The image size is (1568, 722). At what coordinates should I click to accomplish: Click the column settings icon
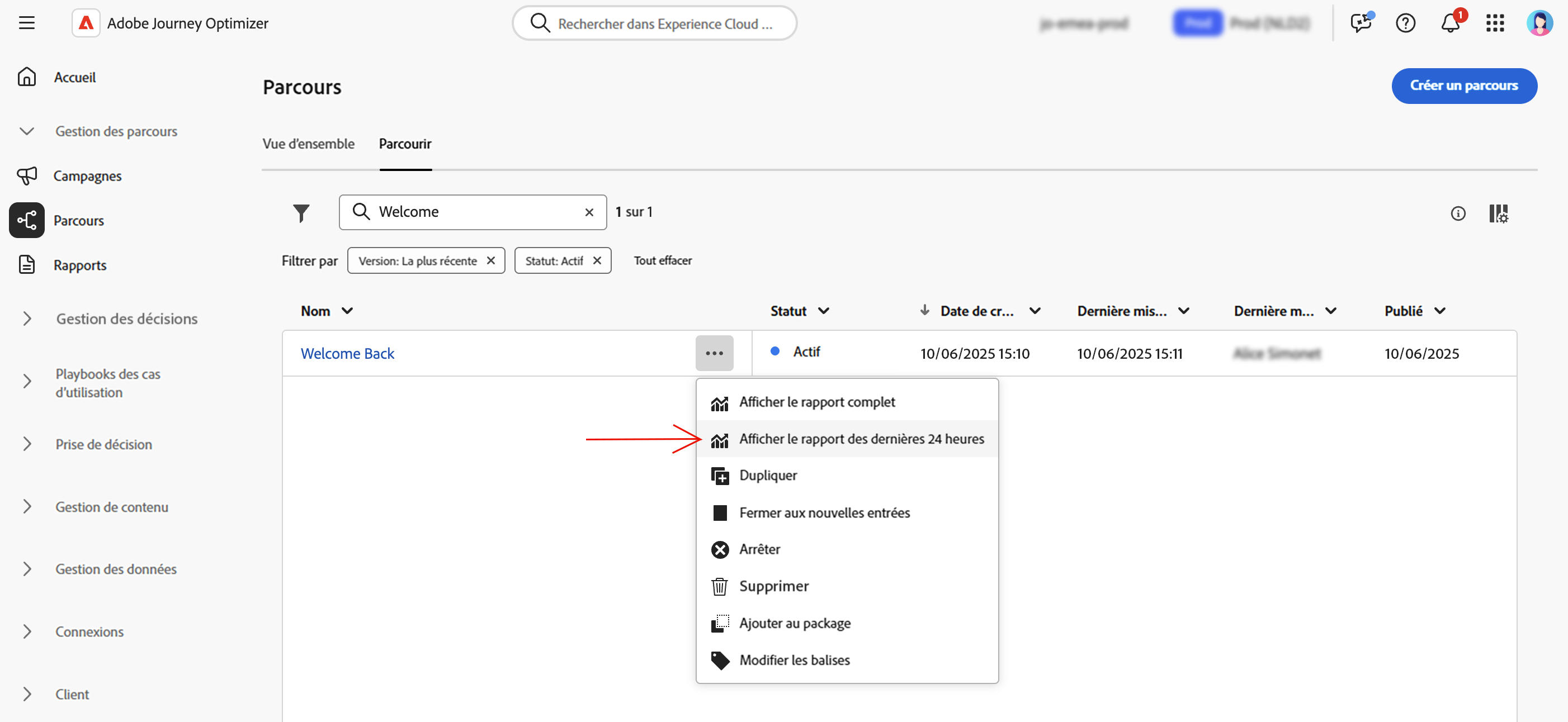tap(1498, 213)
